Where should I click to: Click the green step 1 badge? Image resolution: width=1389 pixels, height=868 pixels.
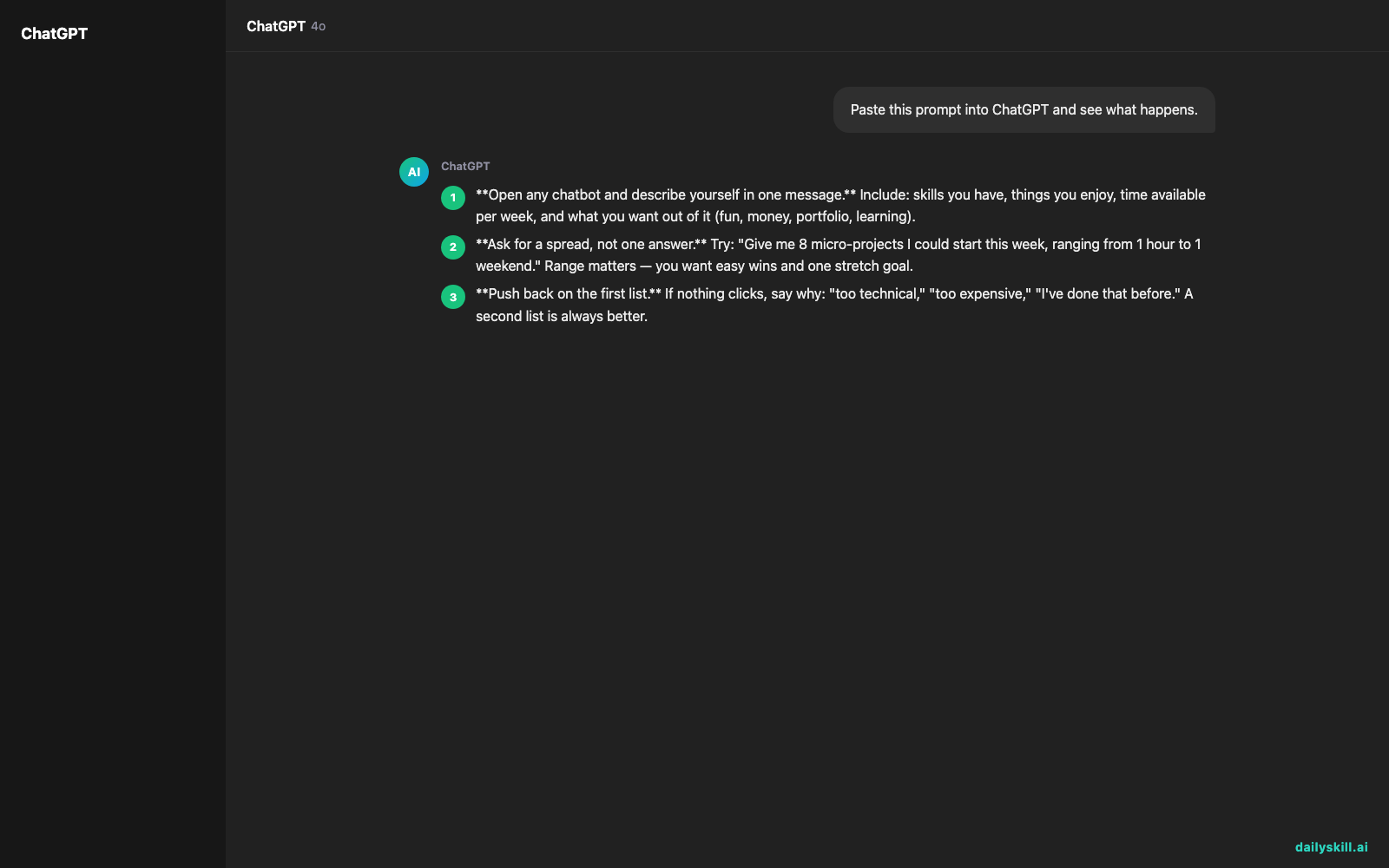pyautogui.click(x=453, y=198)
